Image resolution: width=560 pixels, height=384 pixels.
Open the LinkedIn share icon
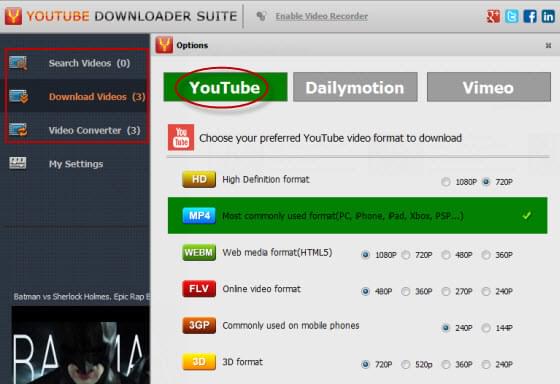548,16
